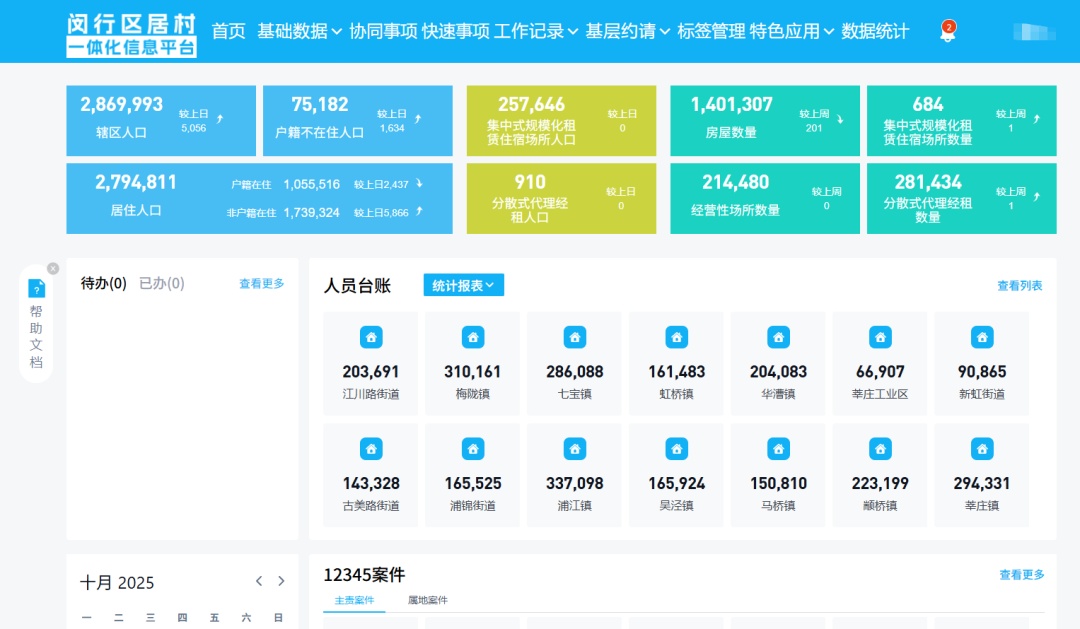1080x629 pixels.
Task: Close the 帮助文档 floating widget
Action: click(x=53, y=268)
